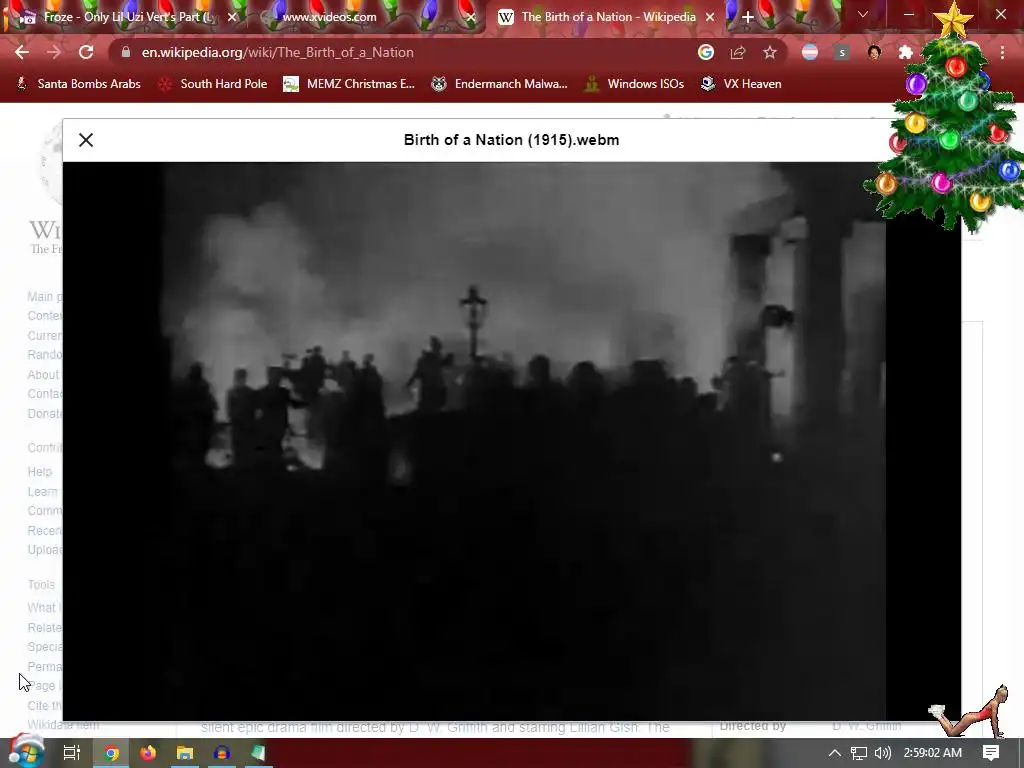Viewport: 1024px width, 768px height.
Task: Open network status tray icon
Action: pyautogui.click(x=859, y=753)
